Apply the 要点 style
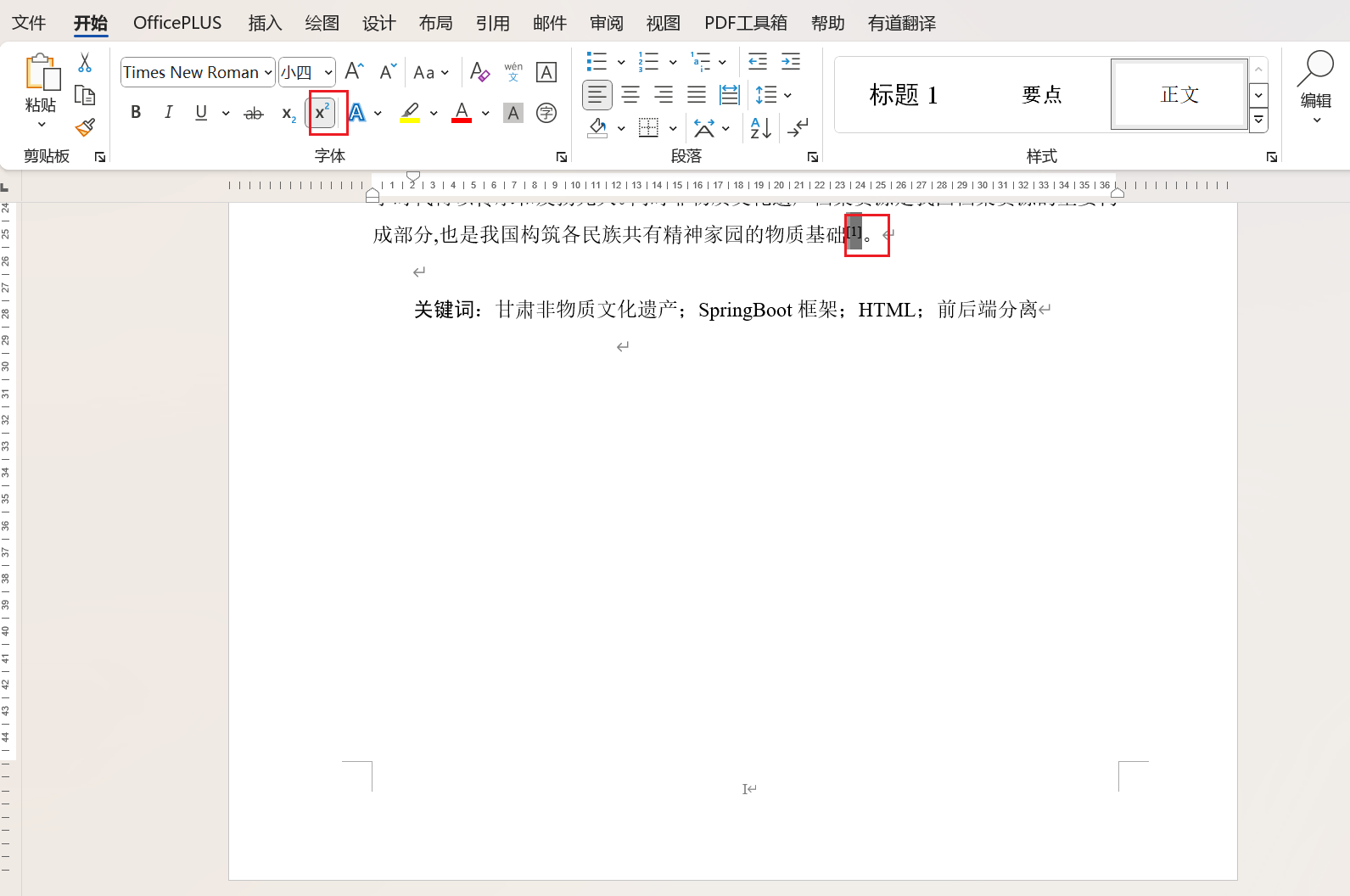This screenshot has height=896, width=1350. tap(1042, 94)
